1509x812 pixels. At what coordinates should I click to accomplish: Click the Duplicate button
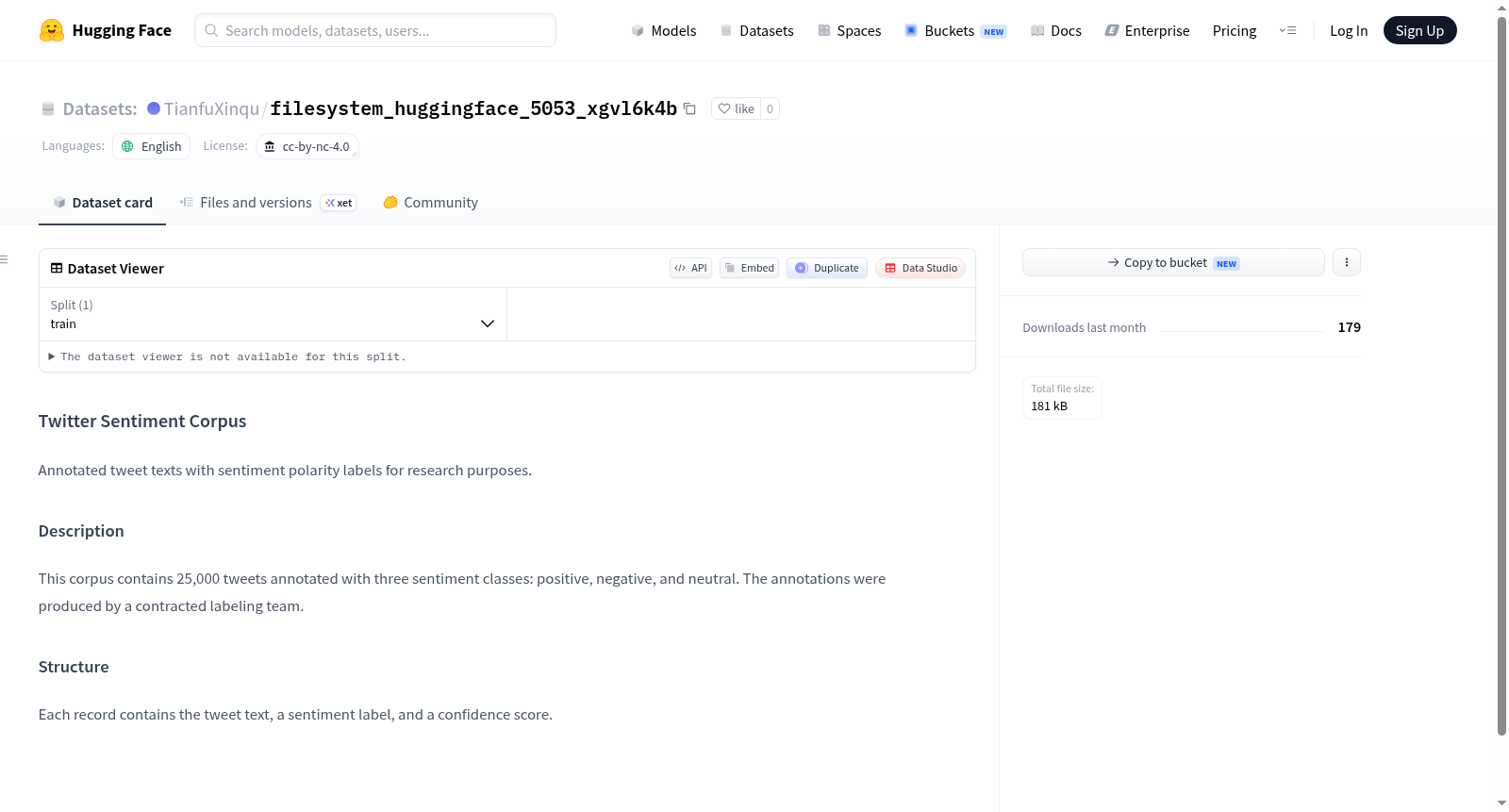[827, 268]
